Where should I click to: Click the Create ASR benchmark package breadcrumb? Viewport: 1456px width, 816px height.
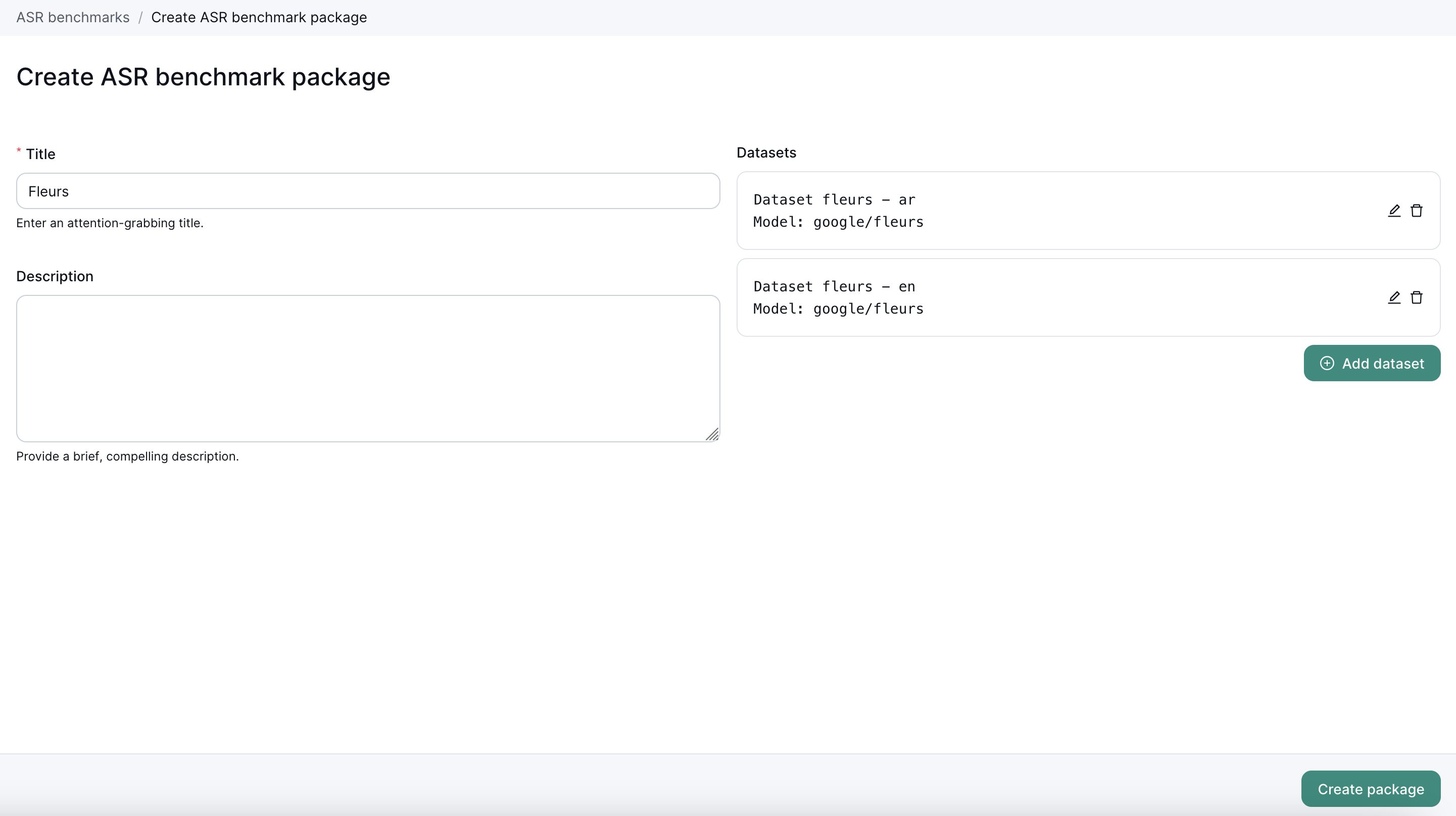(x=259, y=18)
